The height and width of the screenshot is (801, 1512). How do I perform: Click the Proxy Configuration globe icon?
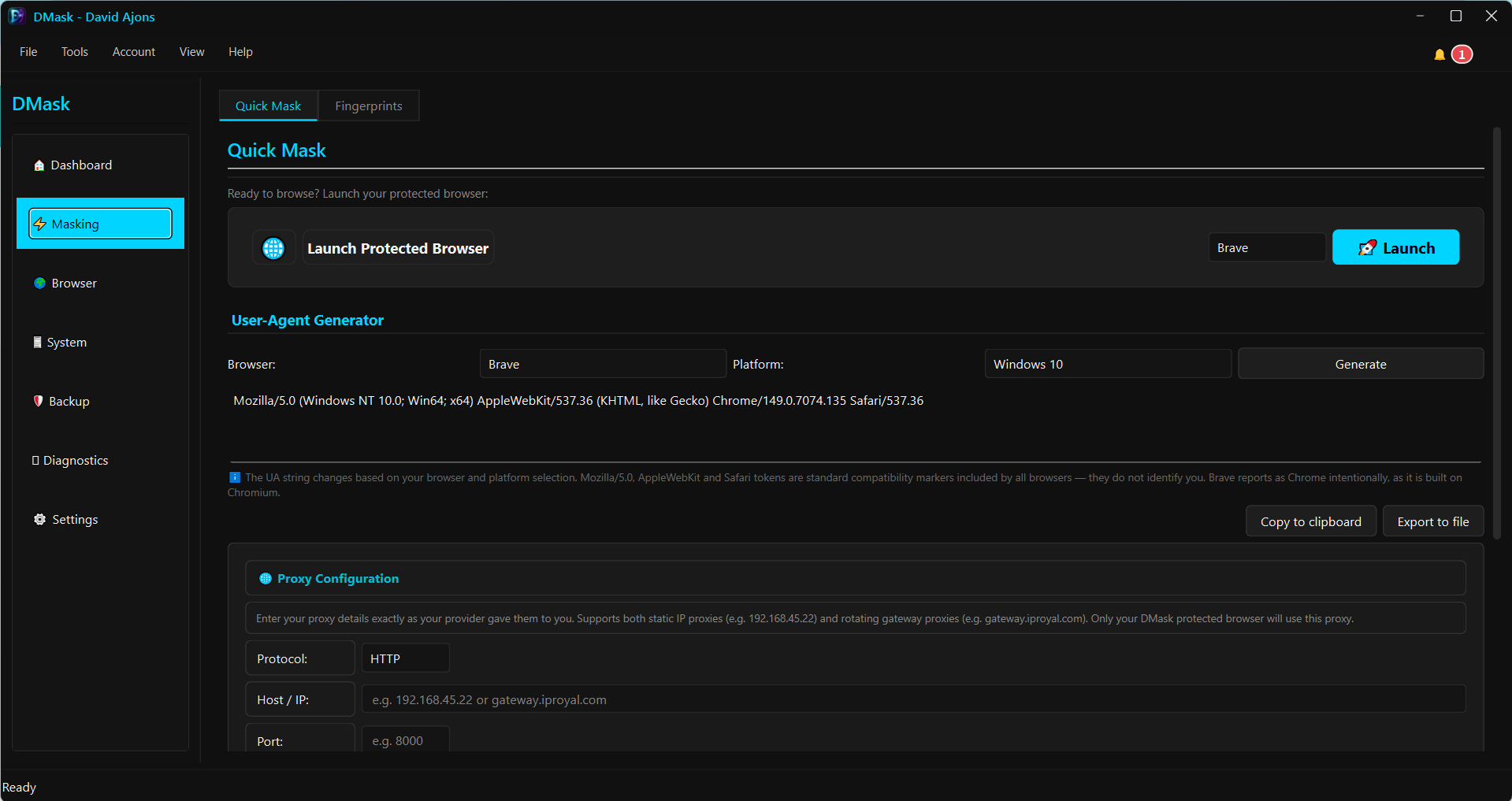pyautogui.click(x=266, y=578)
